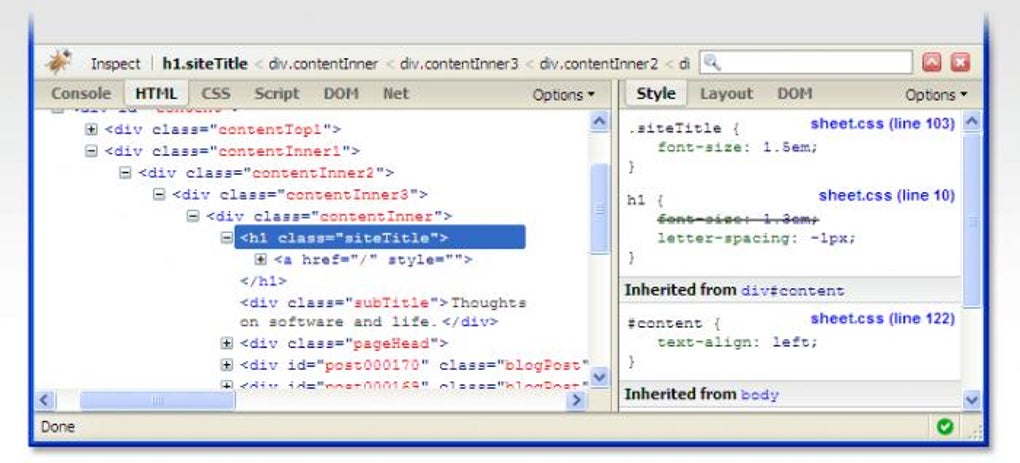This screenshot has height=463, width=1020.
Task: Click the red detach-window up arrow icon
Action: 932,63
